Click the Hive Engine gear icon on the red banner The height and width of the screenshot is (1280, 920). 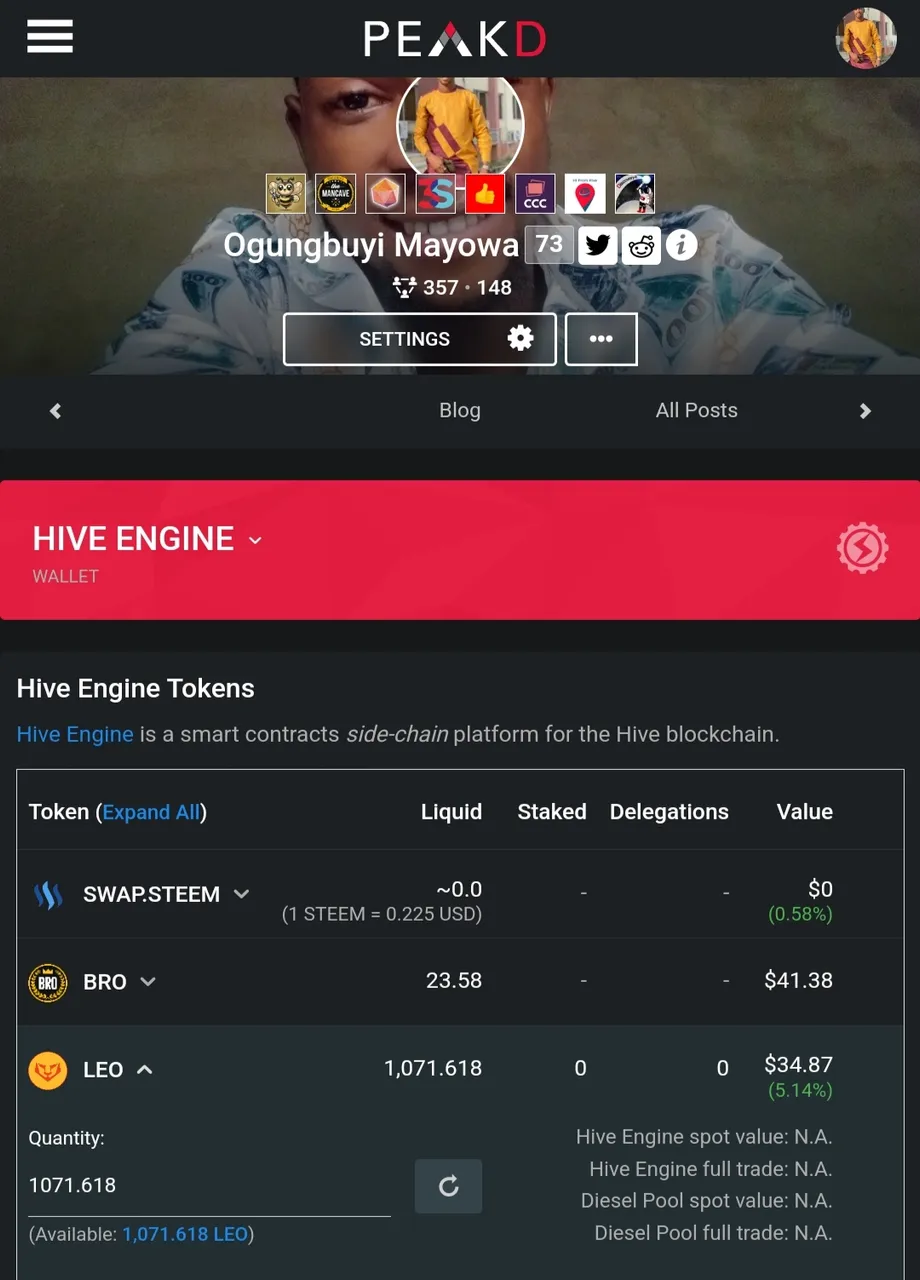pos(862,548)
